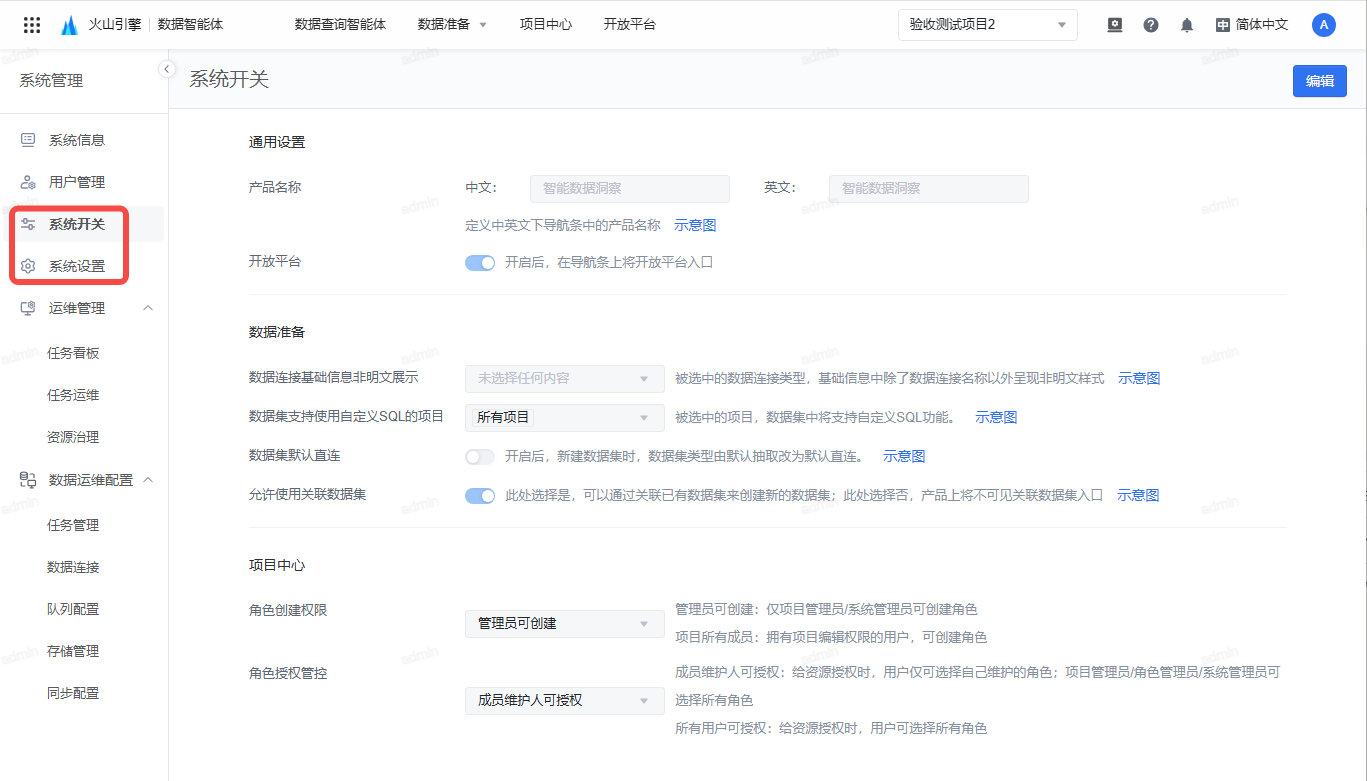Collapse the sidebar using the arrow icon

tap(167, 69)
